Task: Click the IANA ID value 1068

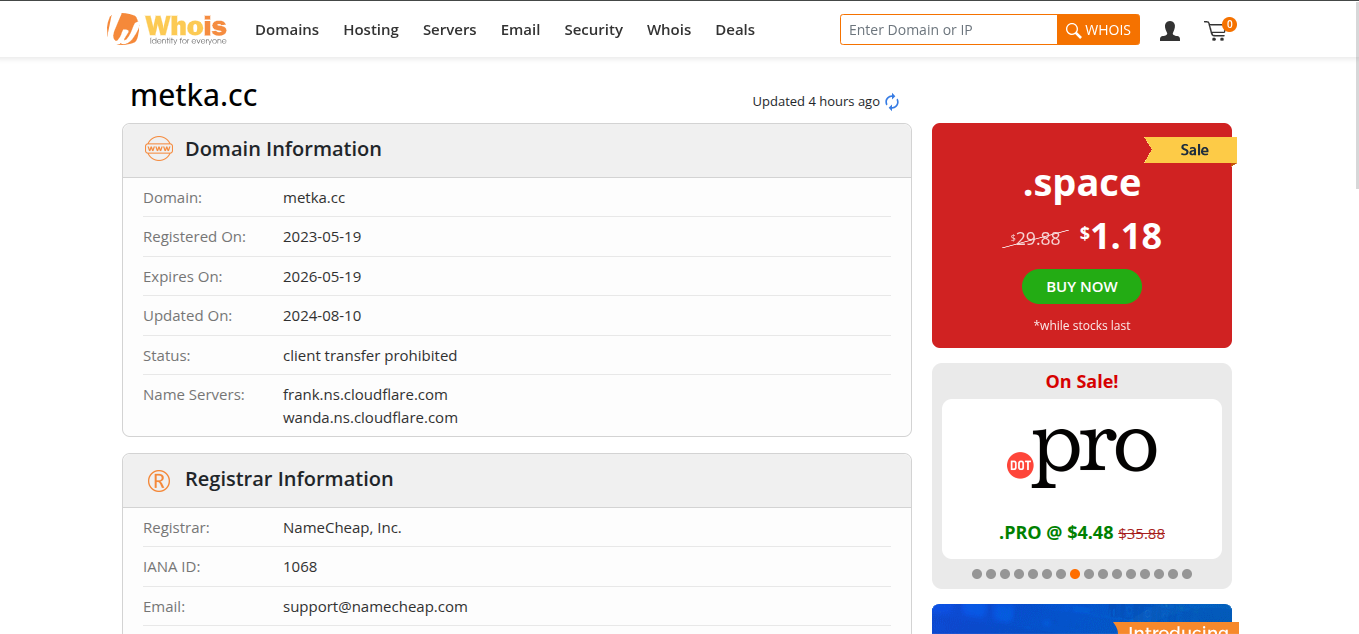Action: pos(300,567)
